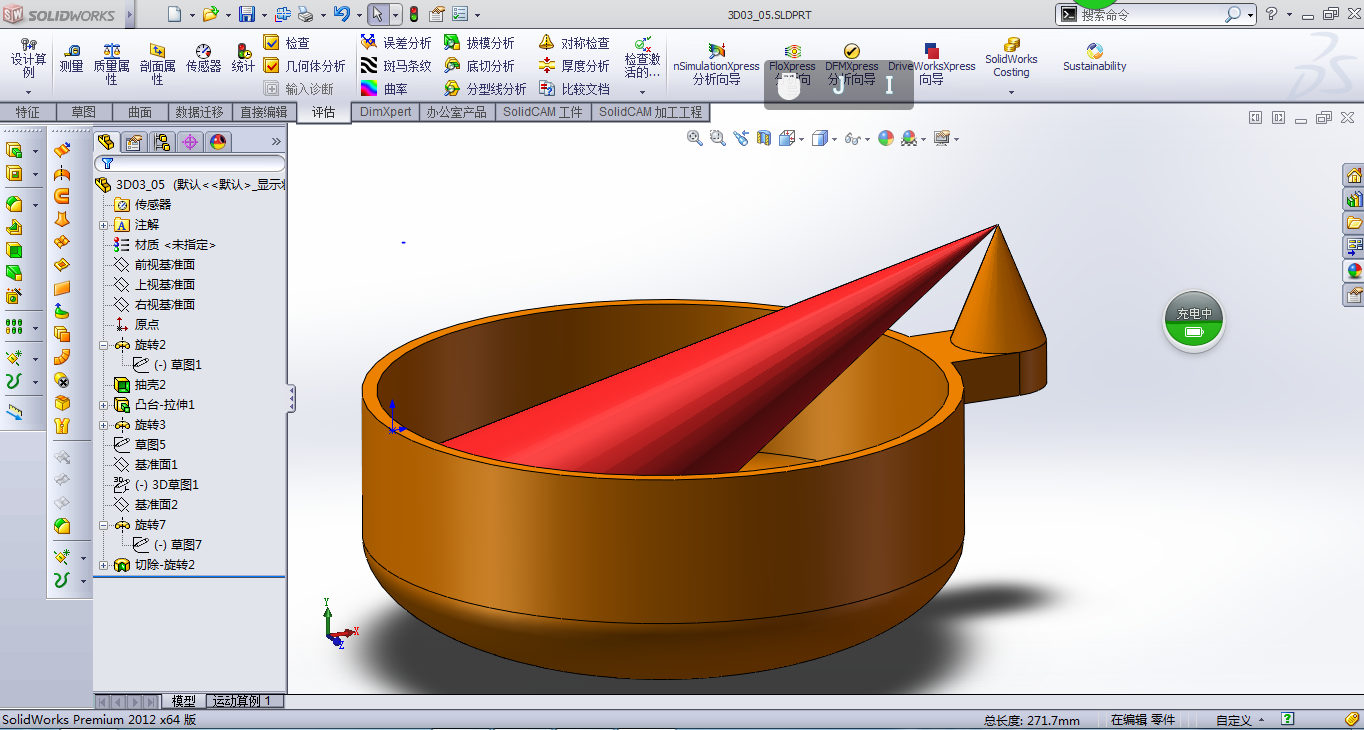Image resolution: width=1364 pixels, height=730 pixels.
Task: Open 比较文档 compare documents
Action: pyautogui.click(x=574, y=89)
